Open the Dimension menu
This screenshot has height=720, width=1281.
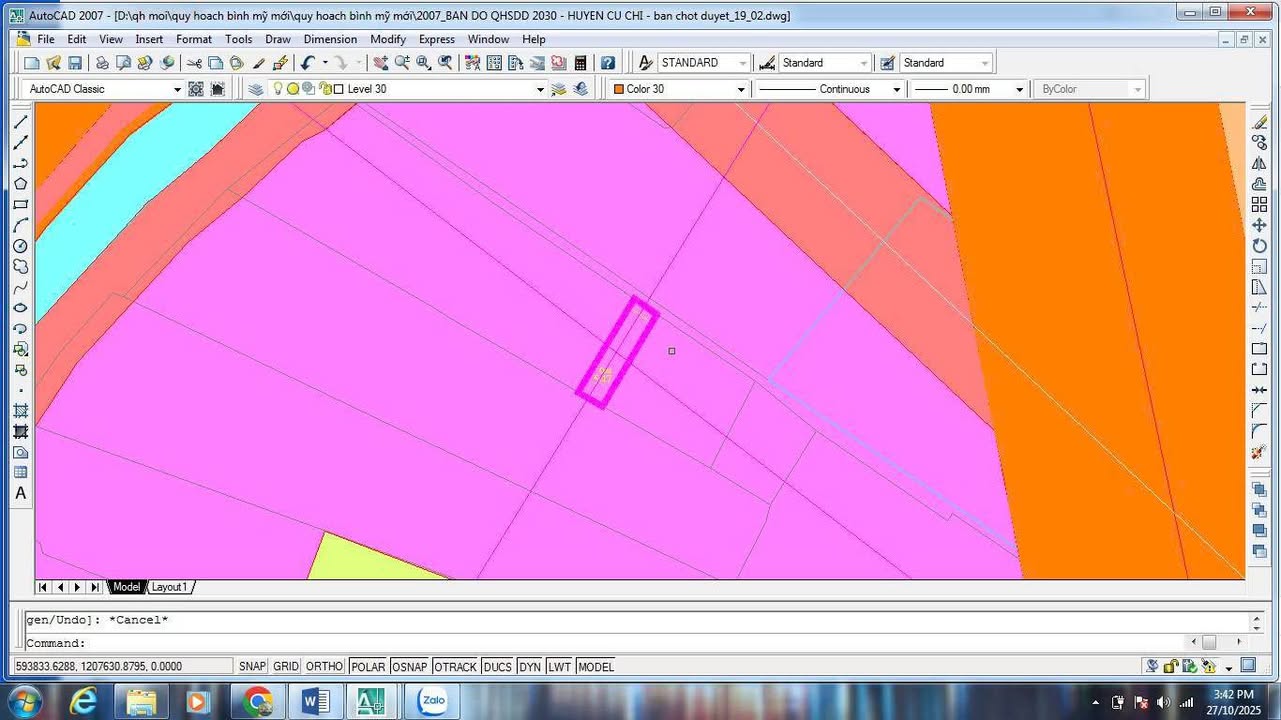[x=330, y=39]
